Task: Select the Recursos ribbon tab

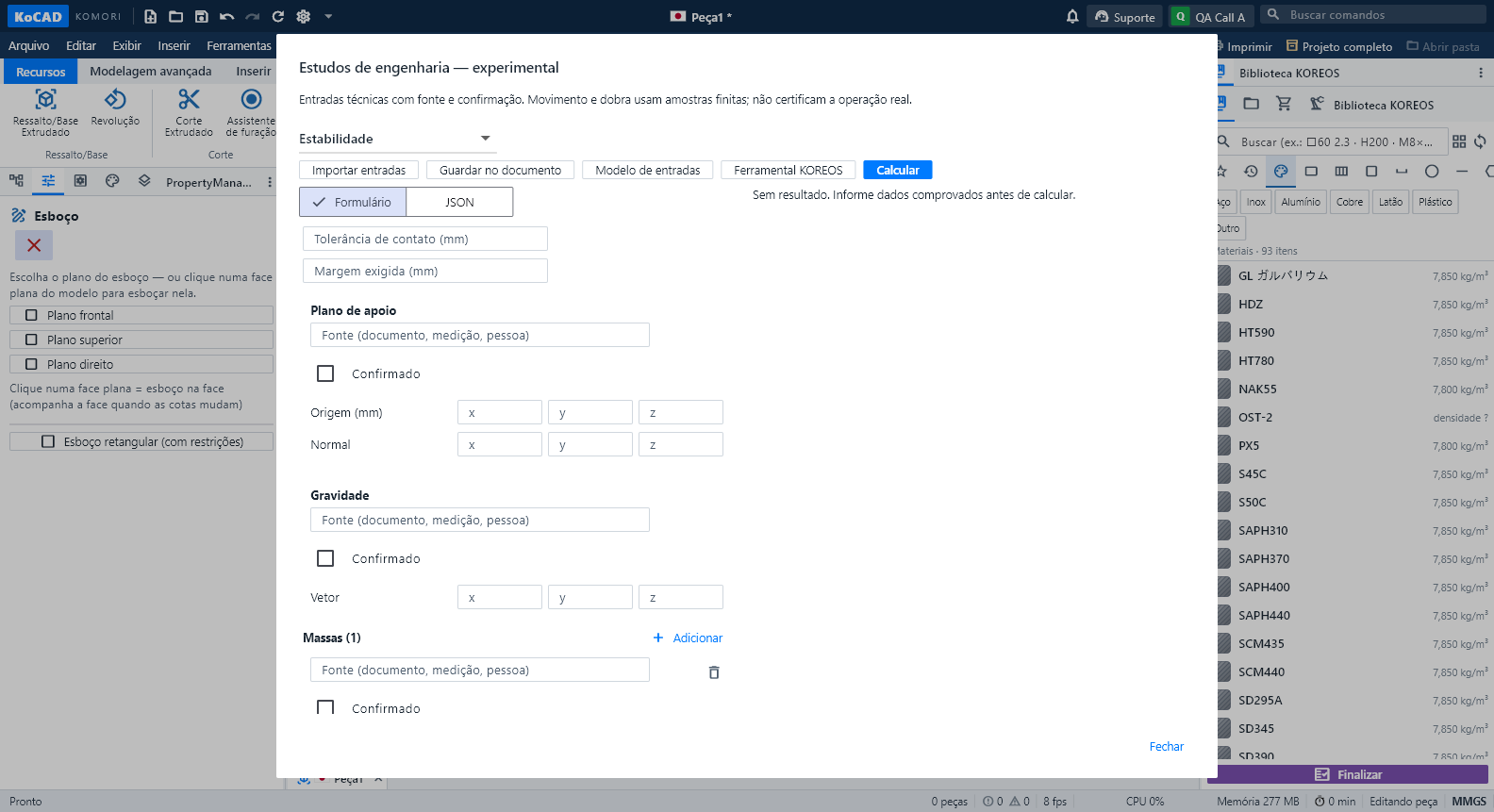Action: [x=41, y=72]
